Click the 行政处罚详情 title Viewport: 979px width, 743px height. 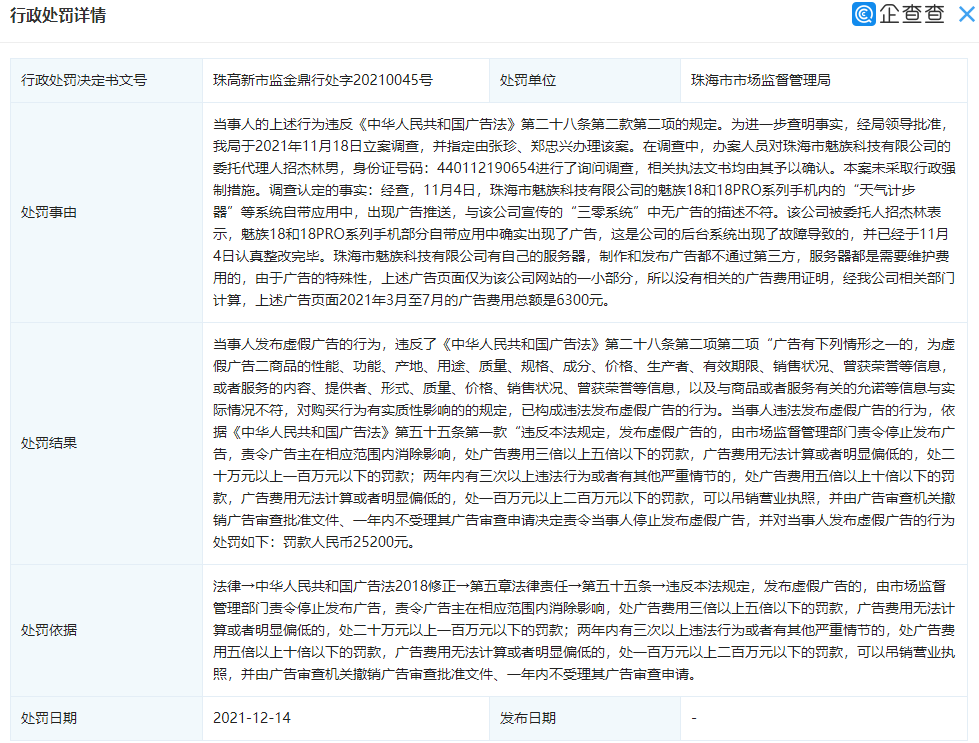(x=58, y=15)
